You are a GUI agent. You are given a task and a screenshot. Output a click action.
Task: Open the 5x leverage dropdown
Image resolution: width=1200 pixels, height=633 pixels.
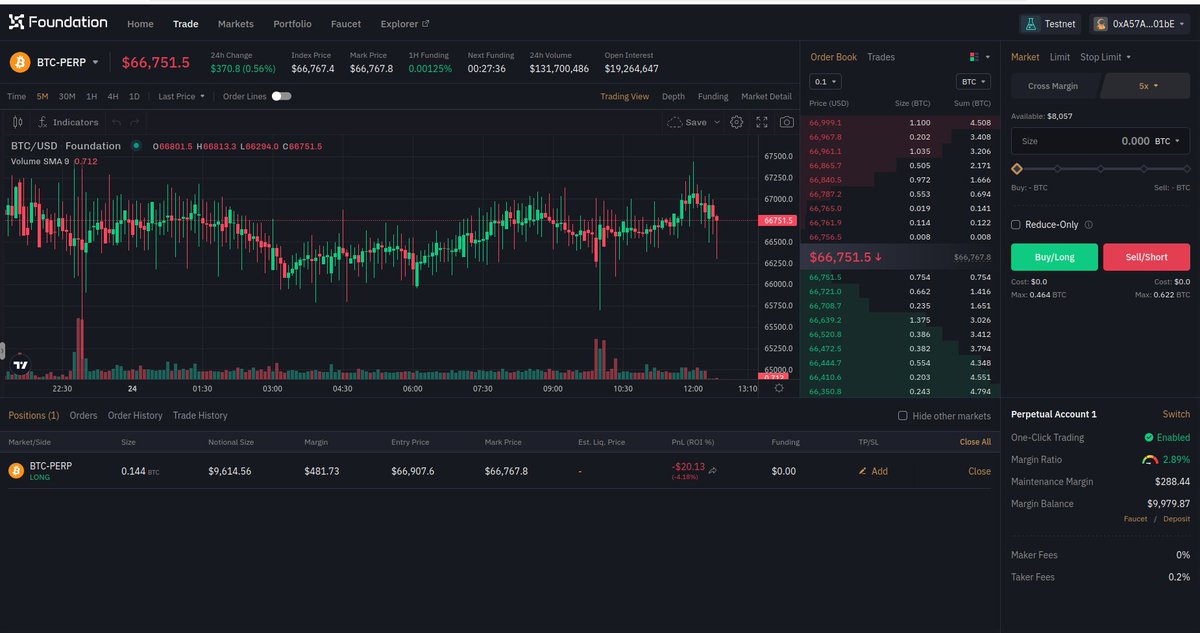click(x=1148, y=86)
